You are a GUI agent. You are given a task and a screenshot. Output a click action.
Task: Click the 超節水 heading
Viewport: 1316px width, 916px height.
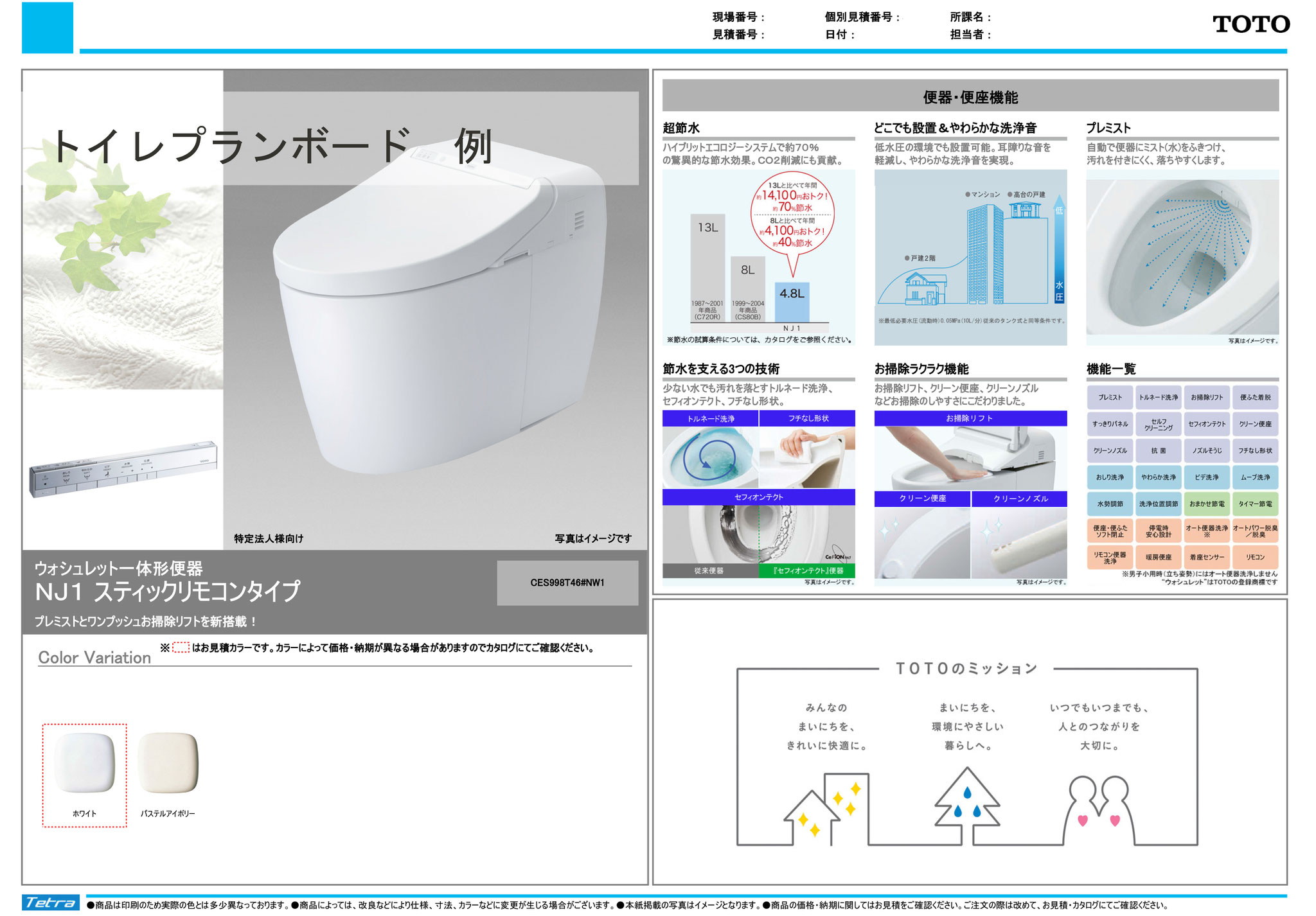(x=681, y=128)
